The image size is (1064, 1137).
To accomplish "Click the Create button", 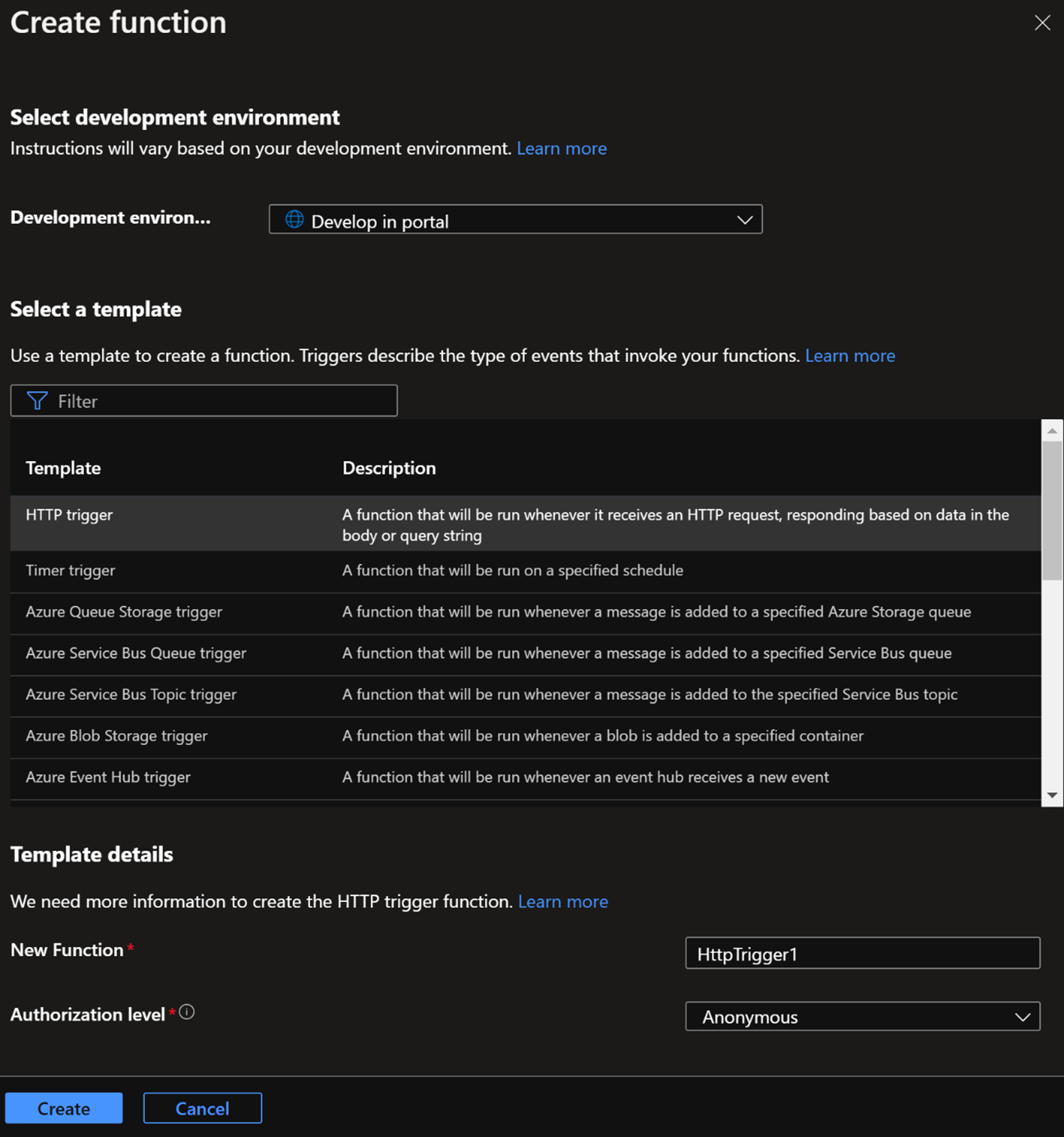I will coord(64,1108).
